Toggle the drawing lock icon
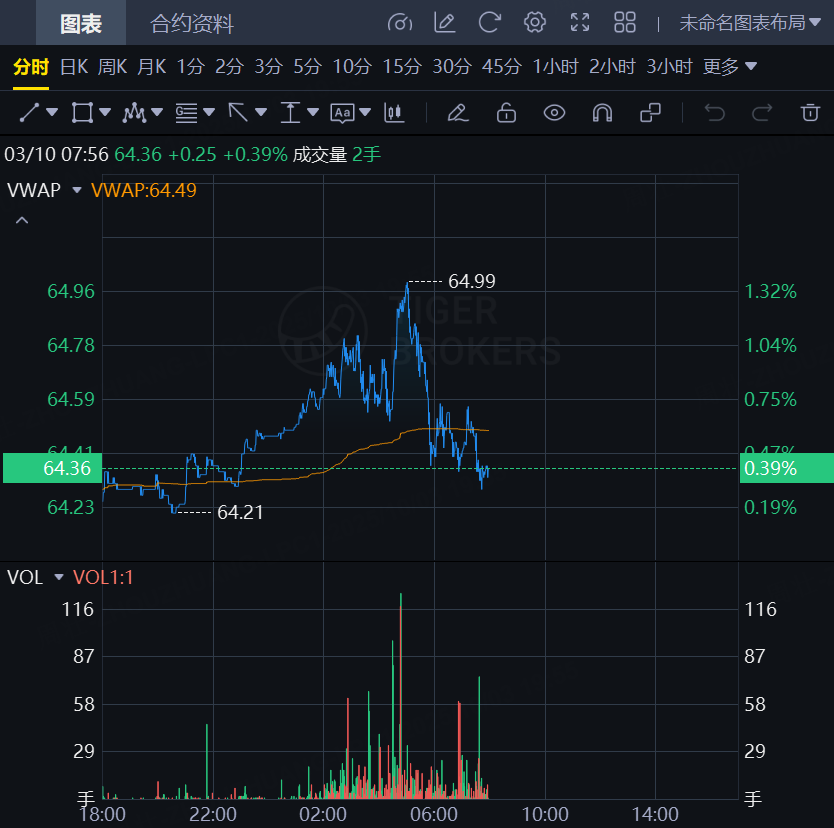This screenshot has height=828, width=834. click(506, 112)
